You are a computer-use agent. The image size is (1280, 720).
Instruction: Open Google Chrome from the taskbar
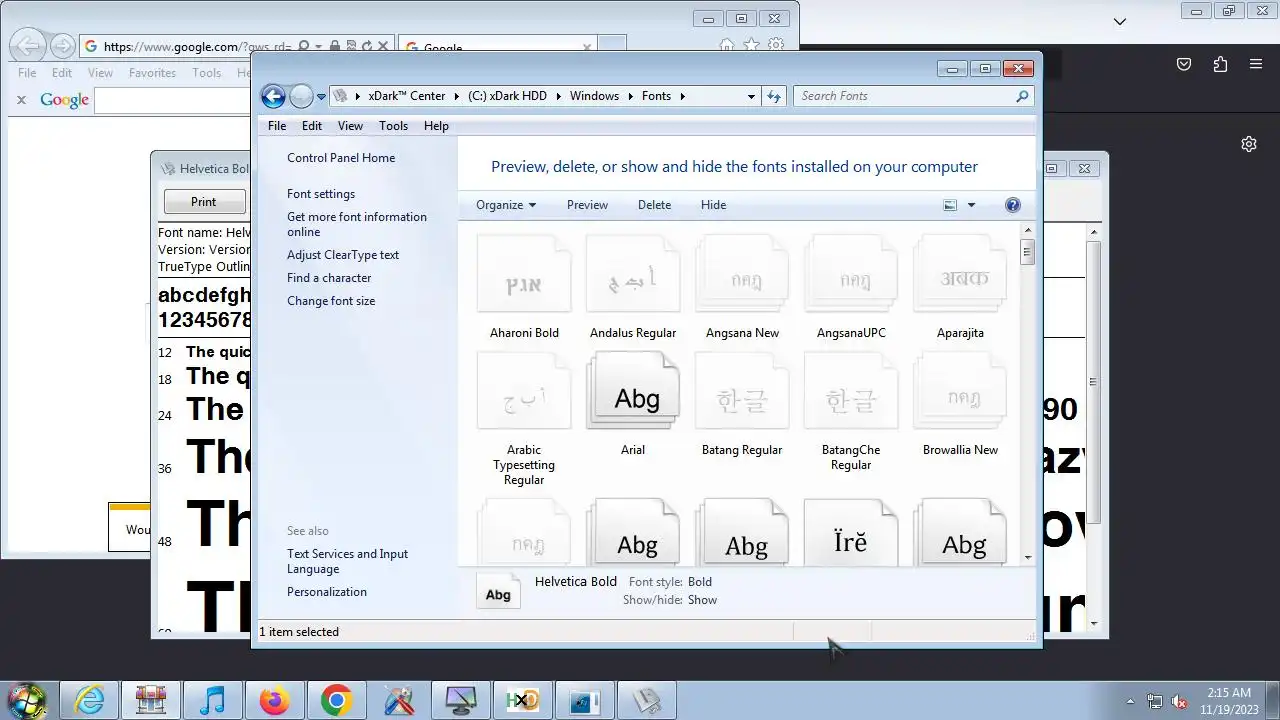tap(336, 699)
